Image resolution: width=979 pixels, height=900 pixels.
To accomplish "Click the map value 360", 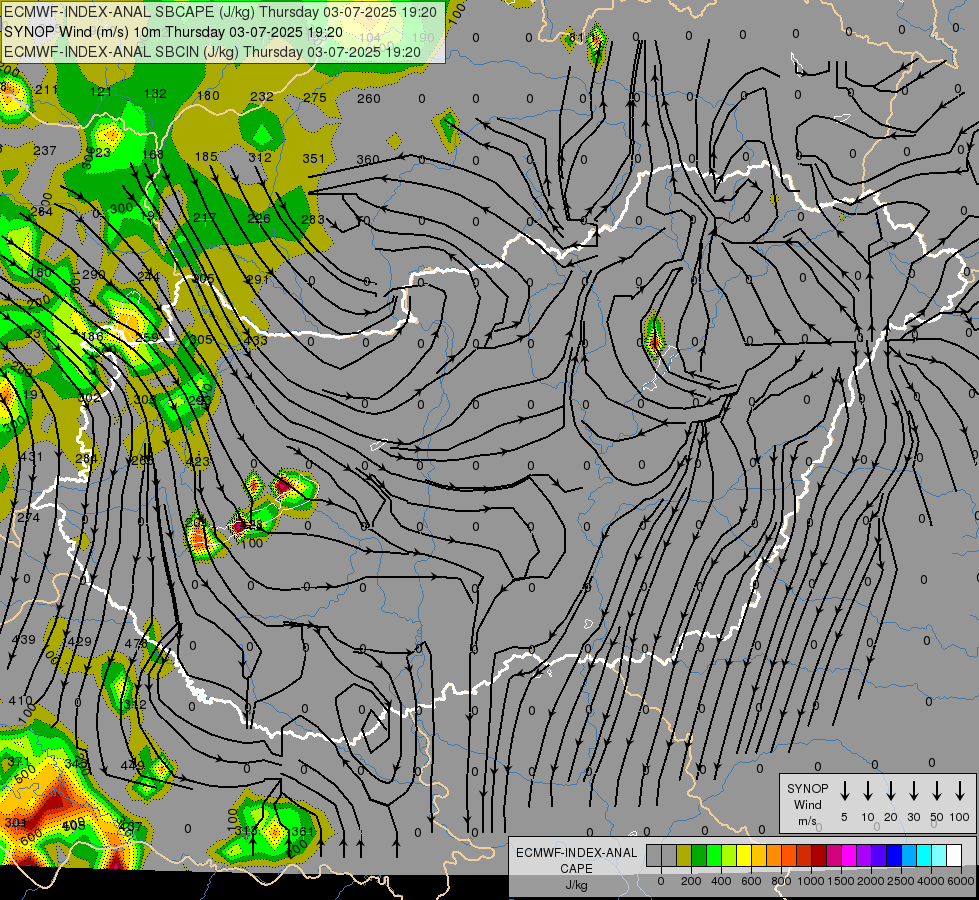I will (x=368, y=159).
